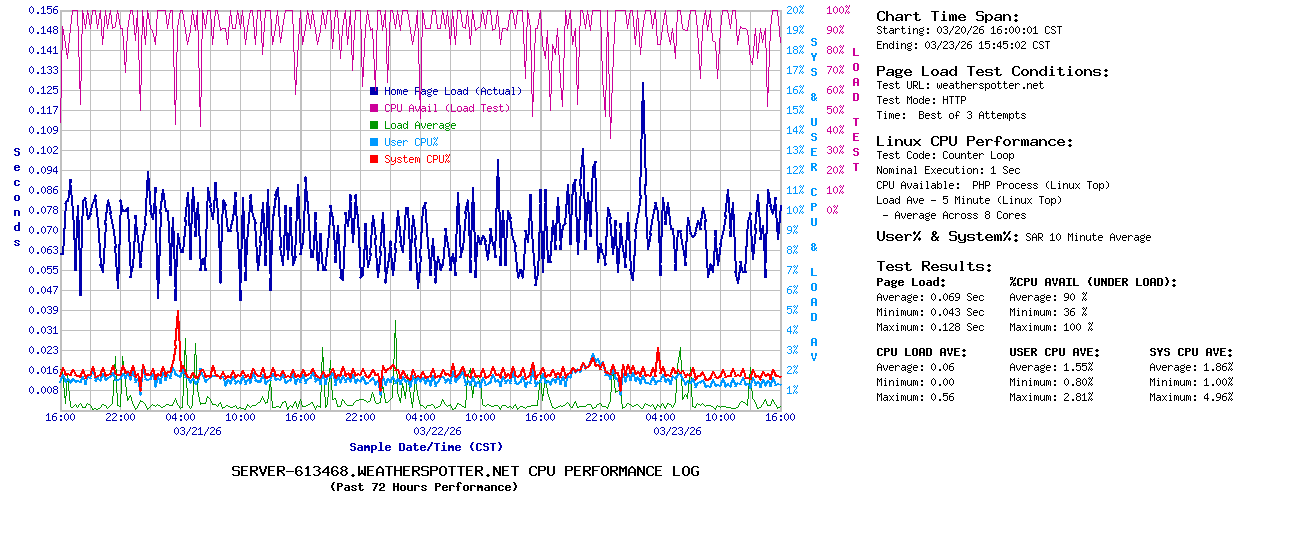
Task: Click the Test Results heading
Action: click(934, 266)
